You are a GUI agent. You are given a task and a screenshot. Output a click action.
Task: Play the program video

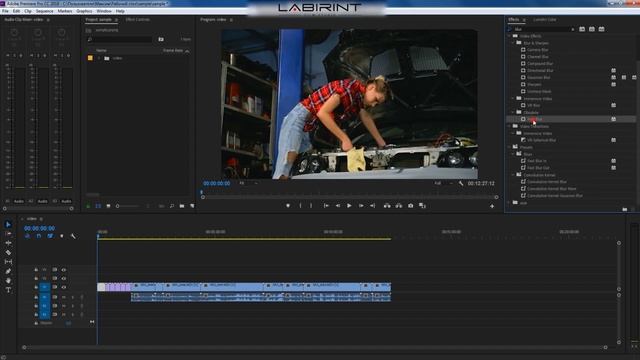[349, 206]
